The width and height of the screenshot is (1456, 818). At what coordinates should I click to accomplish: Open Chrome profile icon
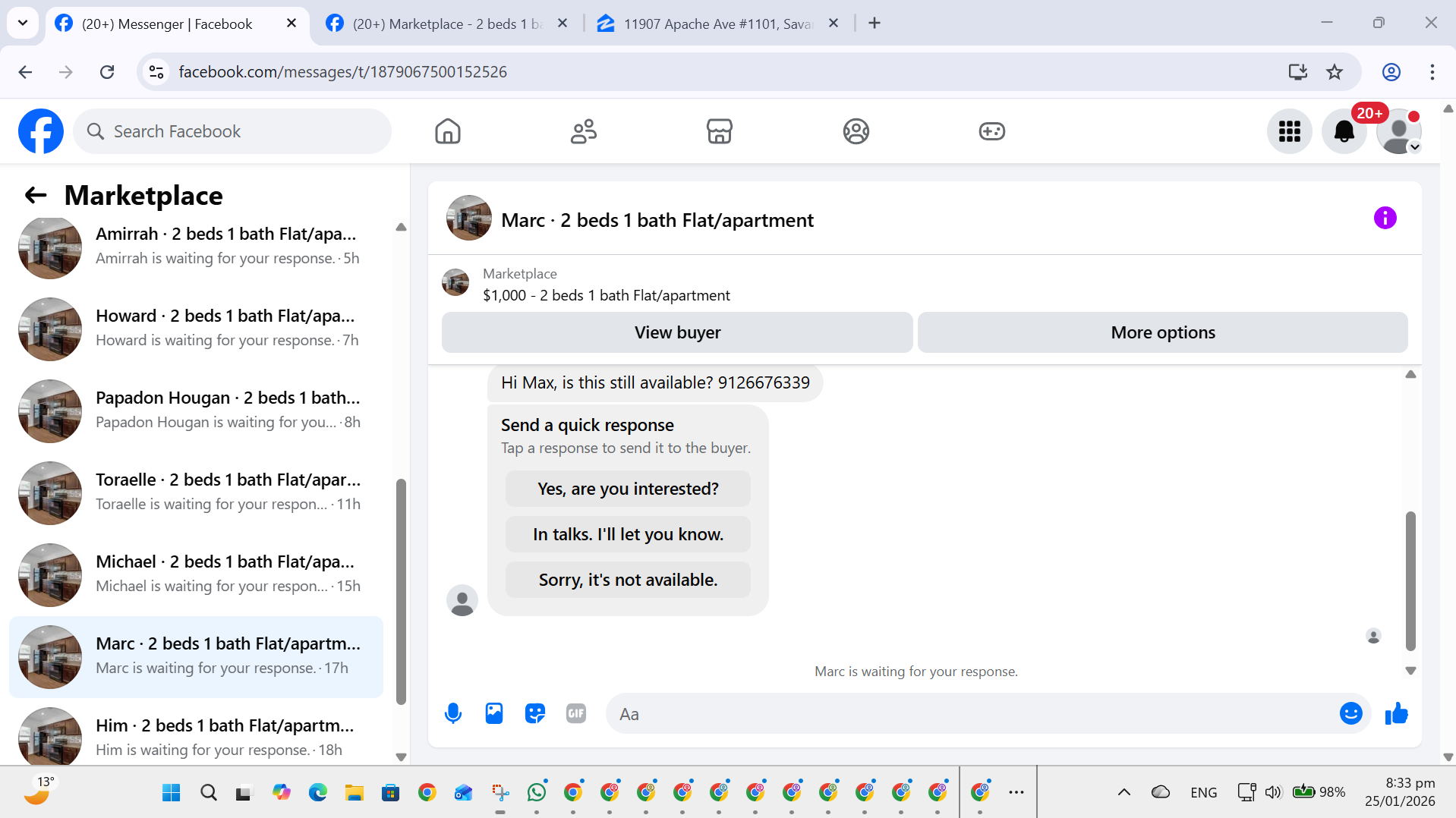coord(1391,72)
